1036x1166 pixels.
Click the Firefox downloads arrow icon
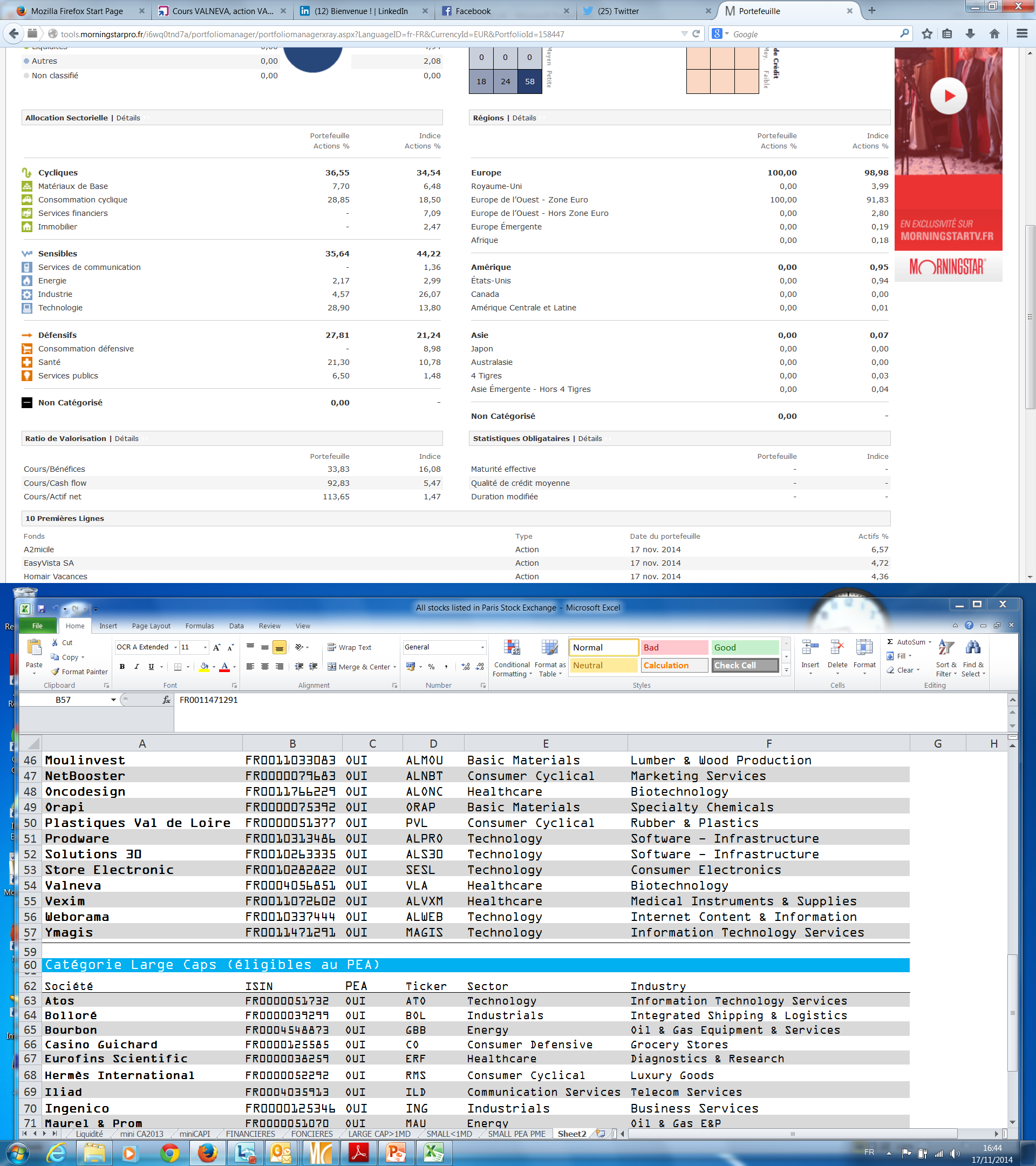coord(970,33)
